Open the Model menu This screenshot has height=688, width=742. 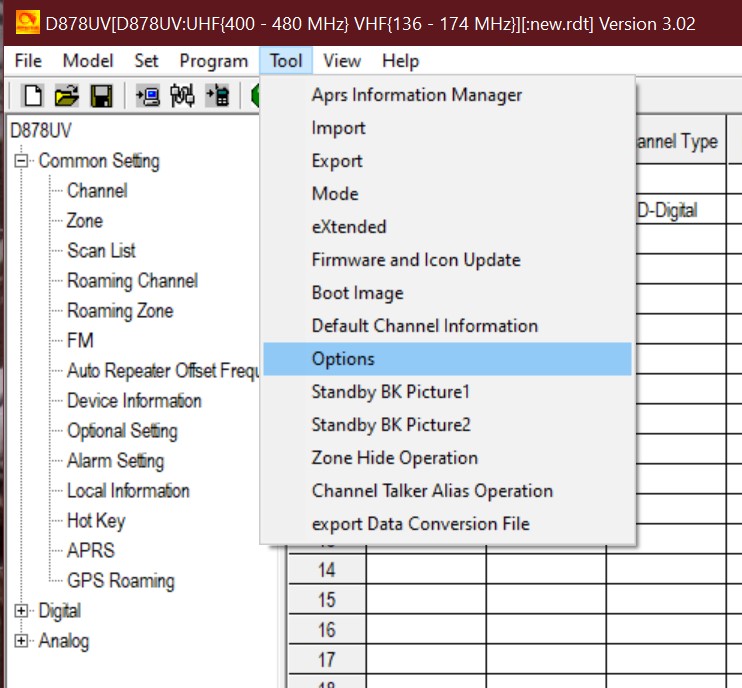pos(88,61)
